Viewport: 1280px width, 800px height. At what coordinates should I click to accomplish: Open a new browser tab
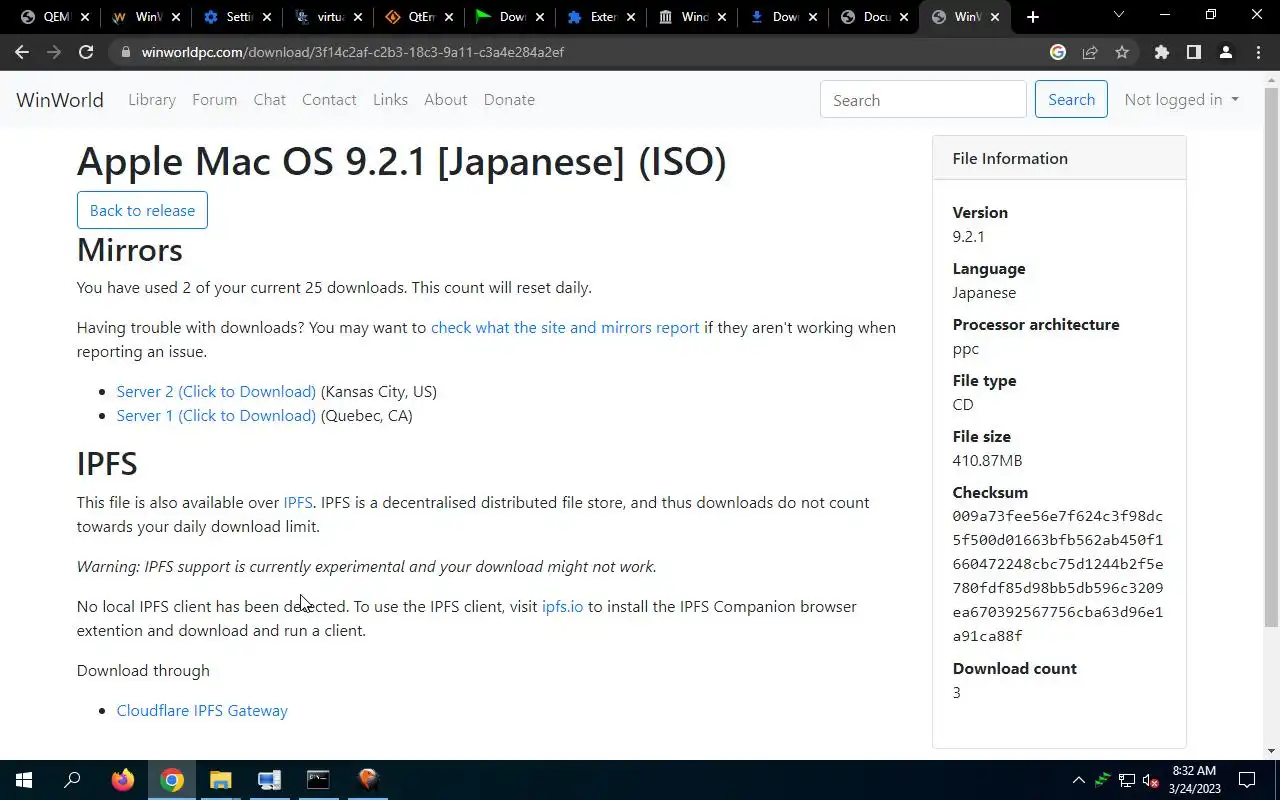click(x=1033, y=17)
